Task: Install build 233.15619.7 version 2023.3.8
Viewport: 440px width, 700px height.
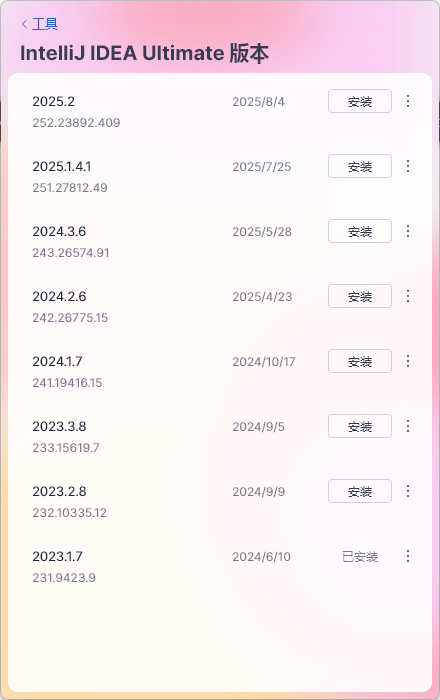Action: tap(360, 426)
